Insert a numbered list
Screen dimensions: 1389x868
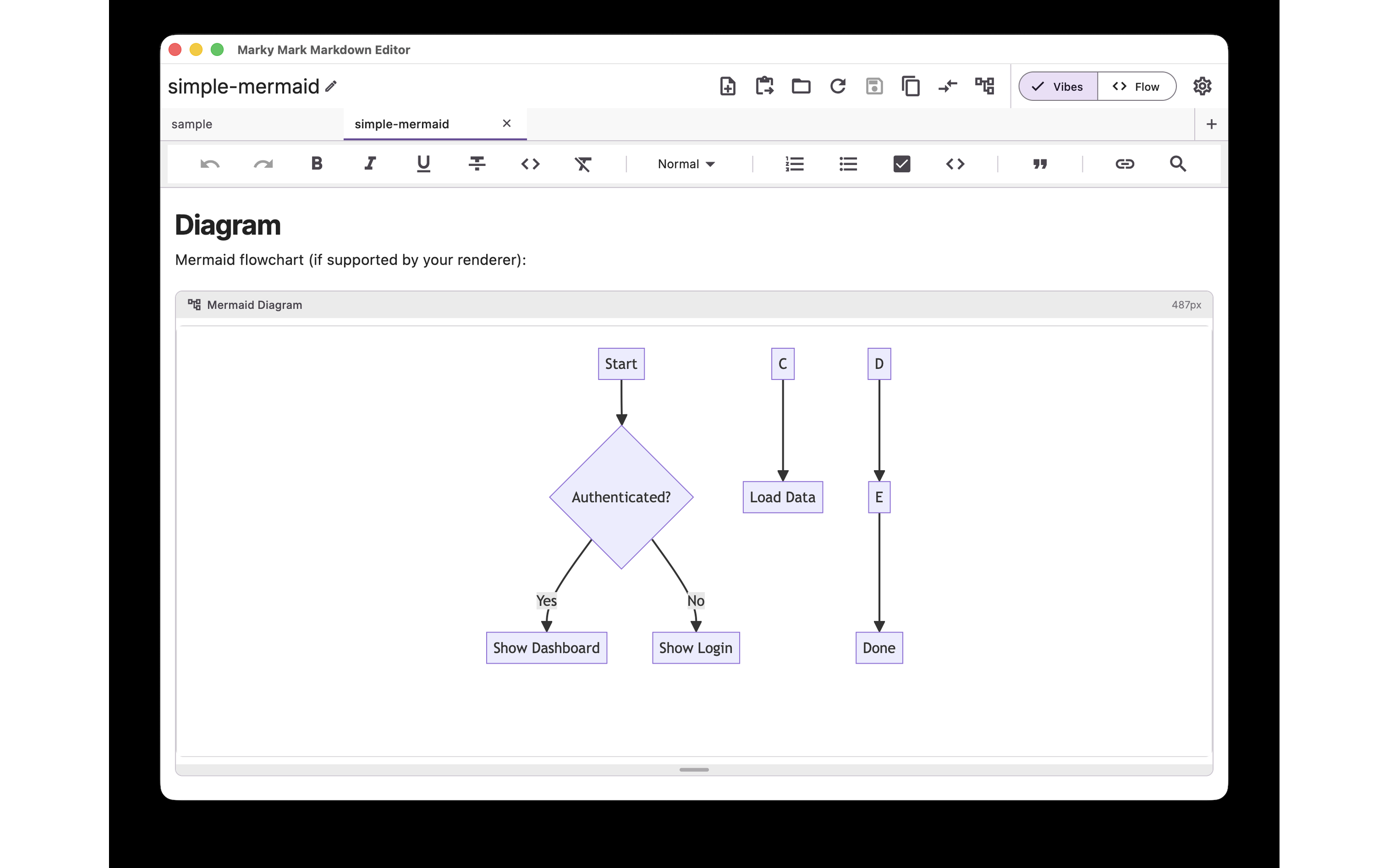(794, 164)
